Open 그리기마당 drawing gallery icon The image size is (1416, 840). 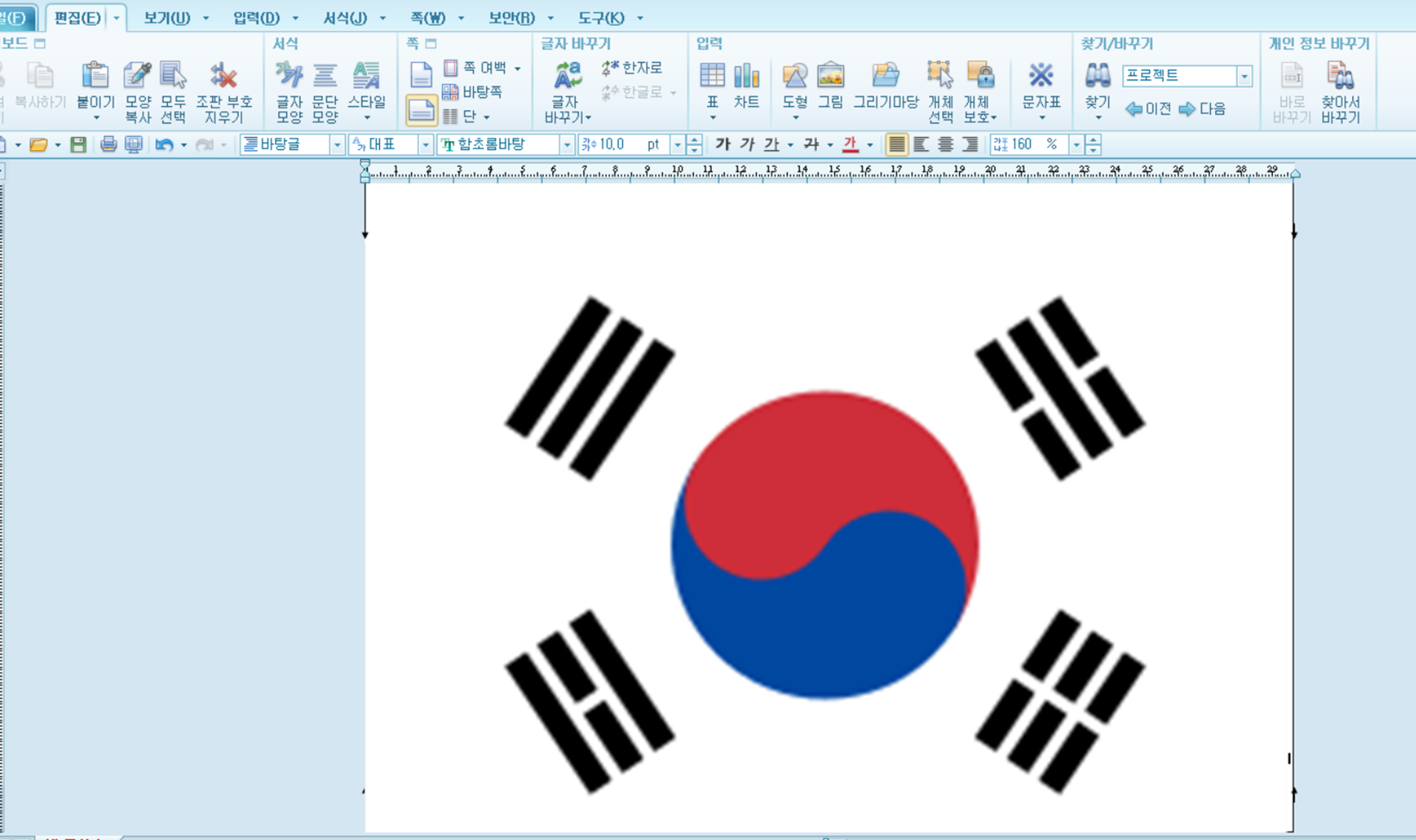(x=885, y=76)
